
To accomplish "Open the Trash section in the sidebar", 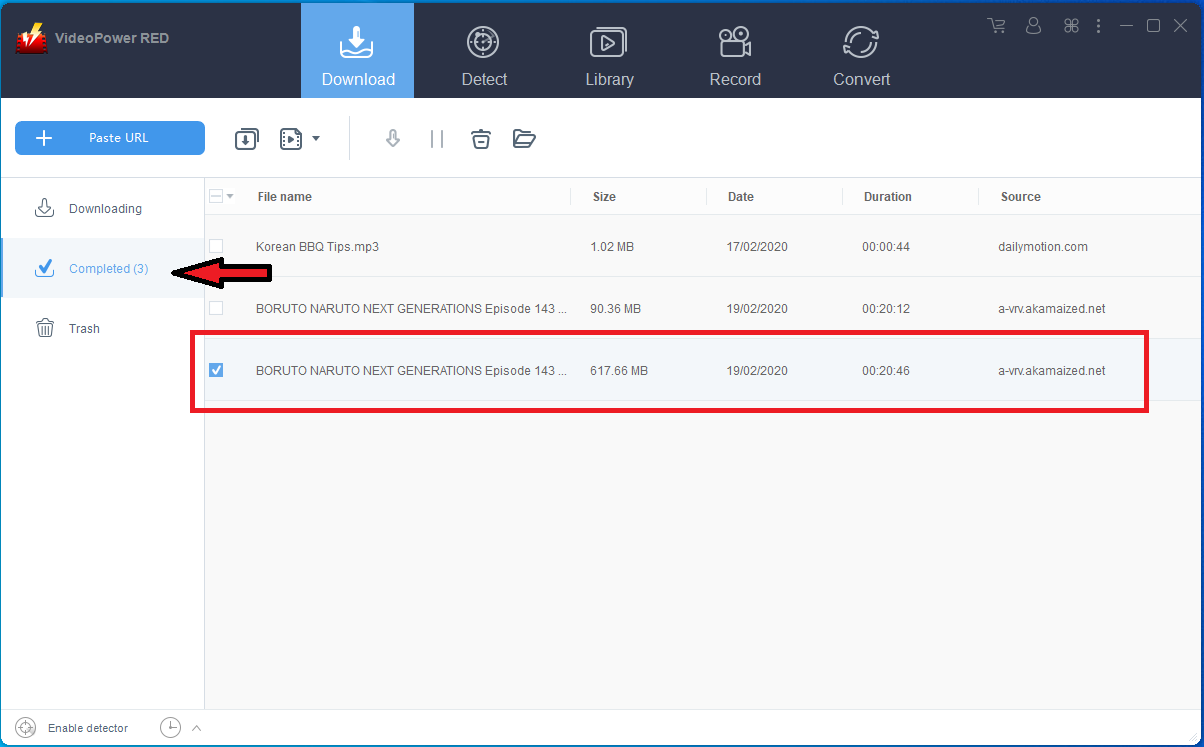I will (x=84, y=328).
